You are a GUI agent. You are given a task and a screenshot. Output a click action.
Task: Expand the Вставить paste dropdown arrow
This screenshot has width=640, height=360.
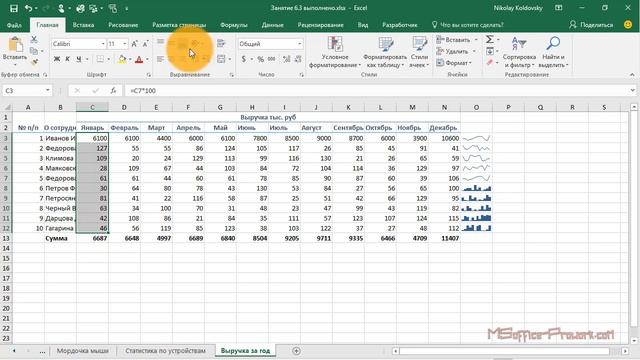pyautogui.click(x=15, y=64)
